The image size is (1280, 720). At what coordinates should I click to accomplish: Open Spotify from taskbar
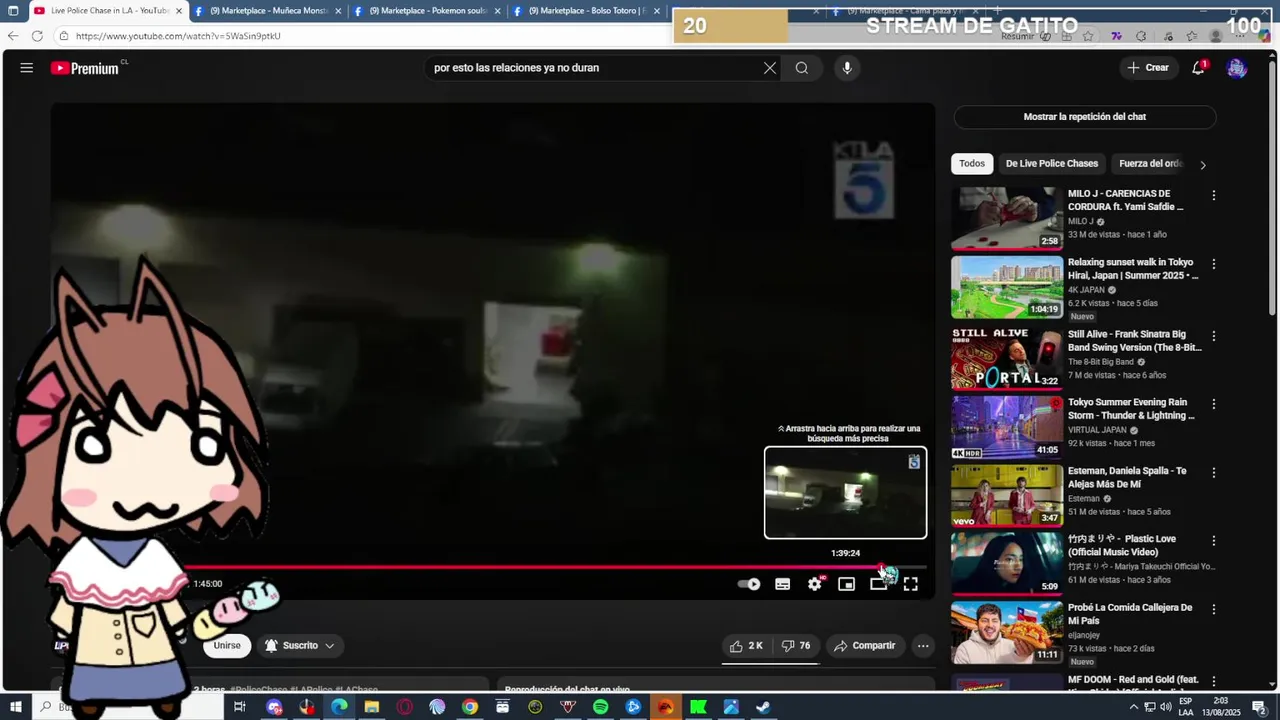[x=600, y=707]
